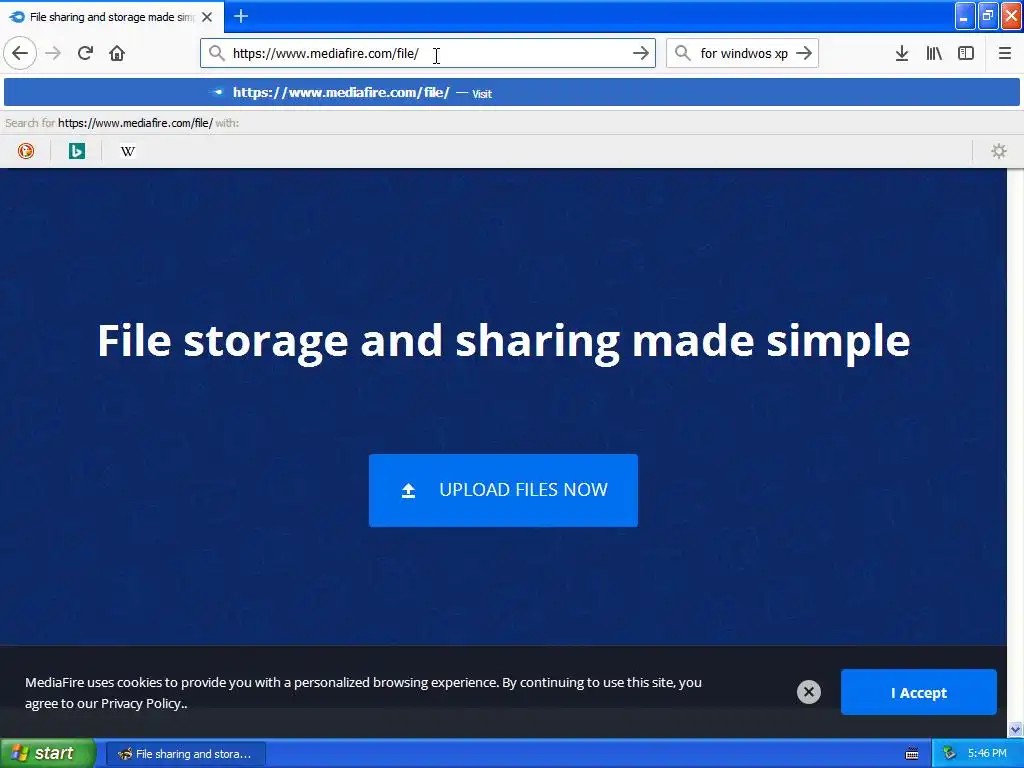Focus the 'for windwos xp' search field
The width and height of the screenshot is (1024, 768).
coord(744,53)
